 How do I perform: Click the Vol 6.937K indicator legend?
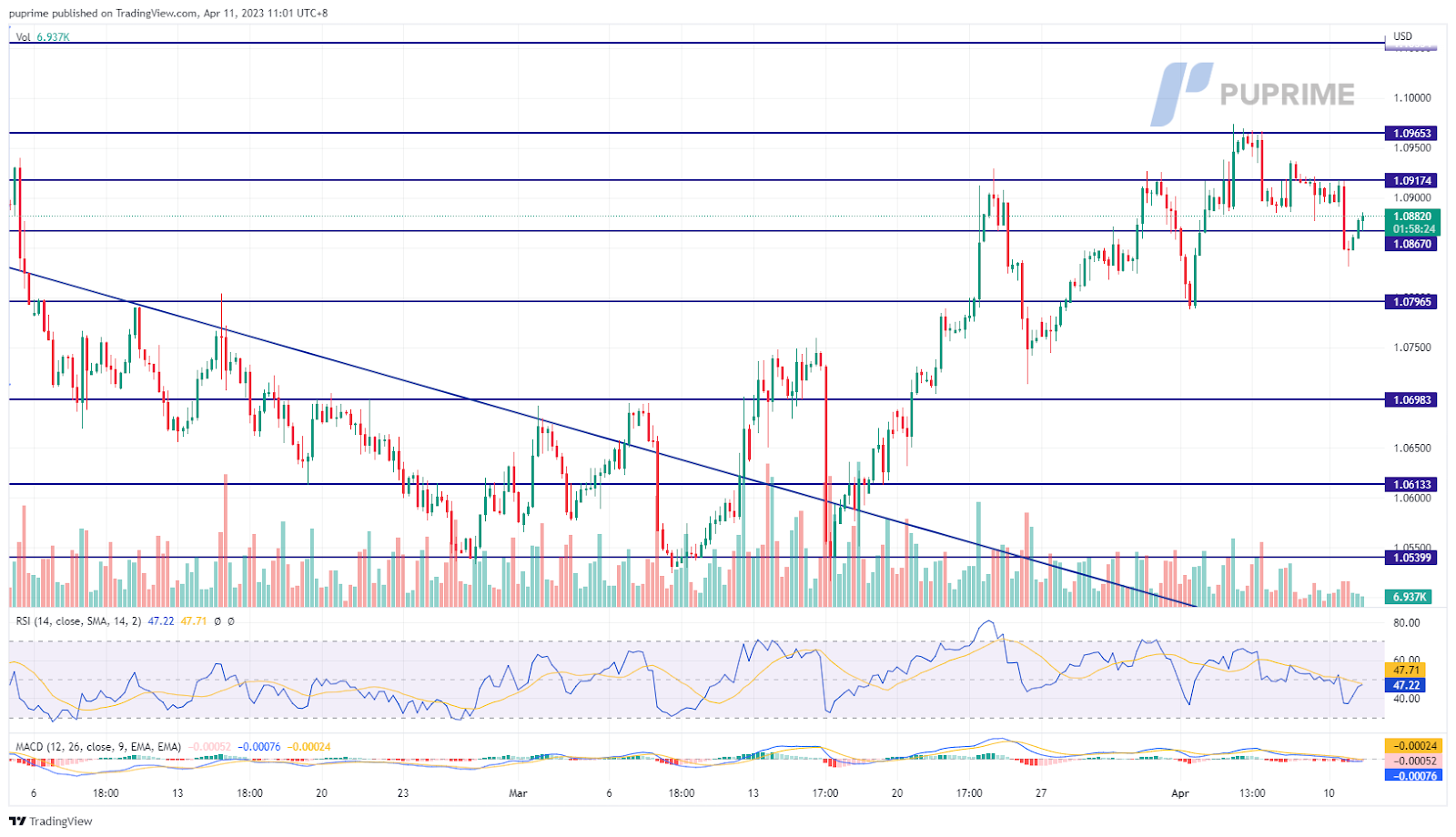(x=43, y=37)
